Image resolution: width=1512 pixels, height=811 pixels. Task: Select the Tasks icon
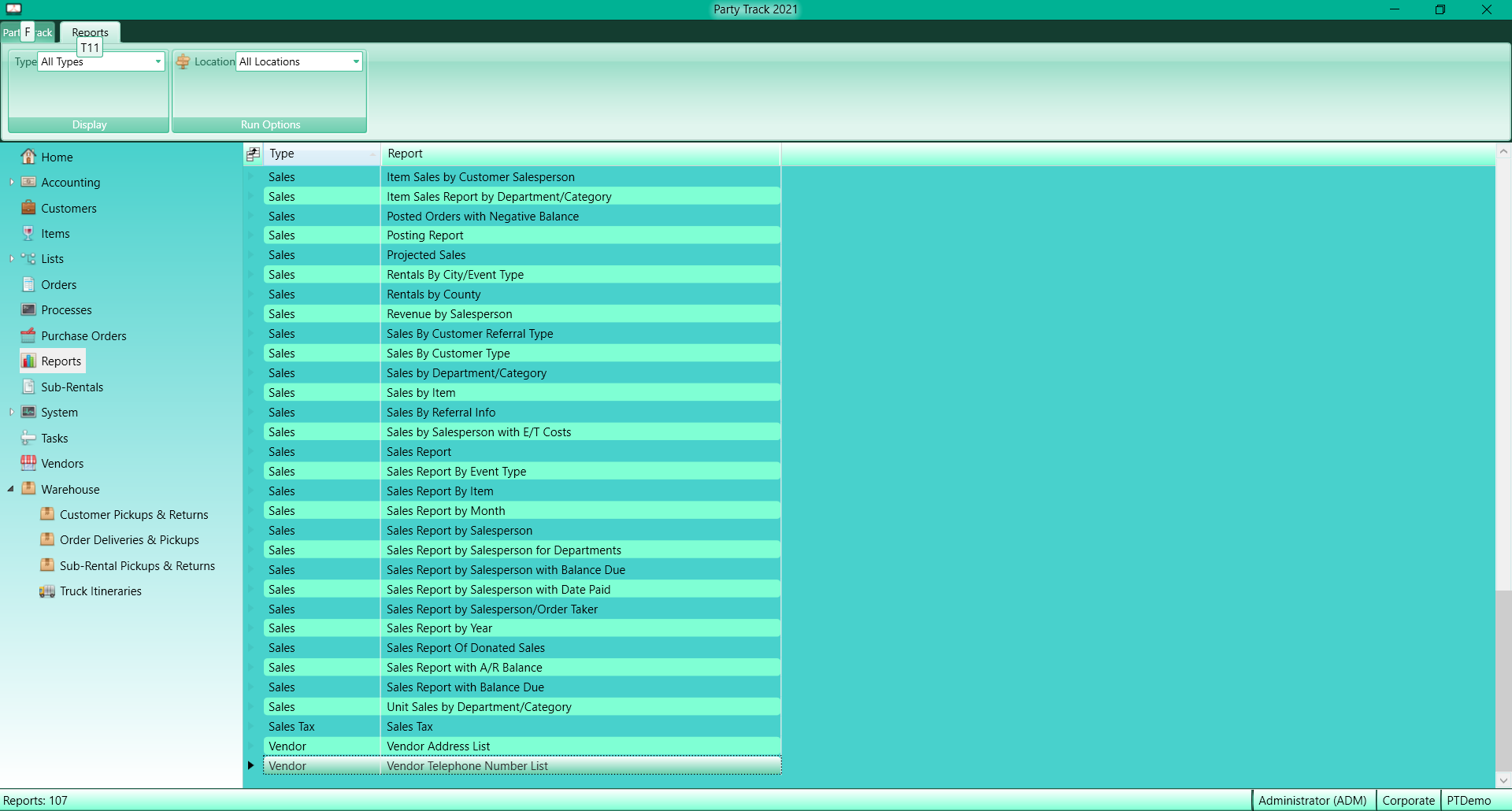click(54, 438)
